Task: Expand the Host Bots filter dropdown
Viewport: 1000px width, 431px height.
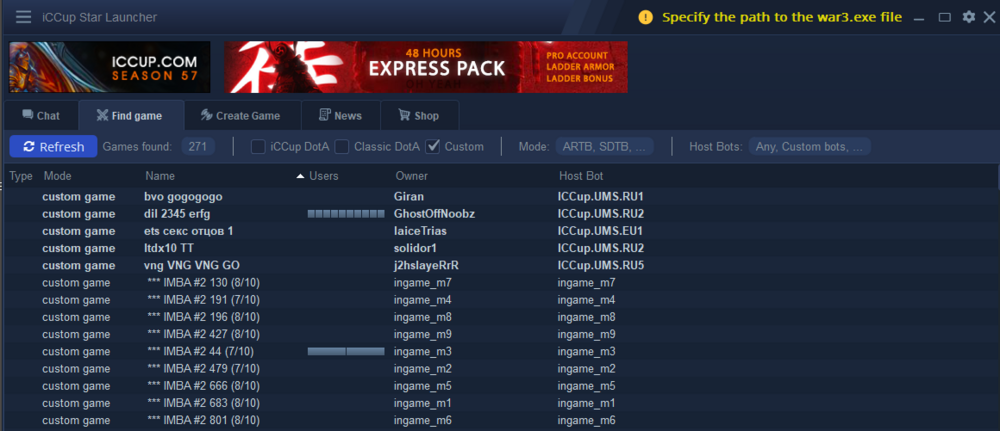Action: click(x=809, y=147)
